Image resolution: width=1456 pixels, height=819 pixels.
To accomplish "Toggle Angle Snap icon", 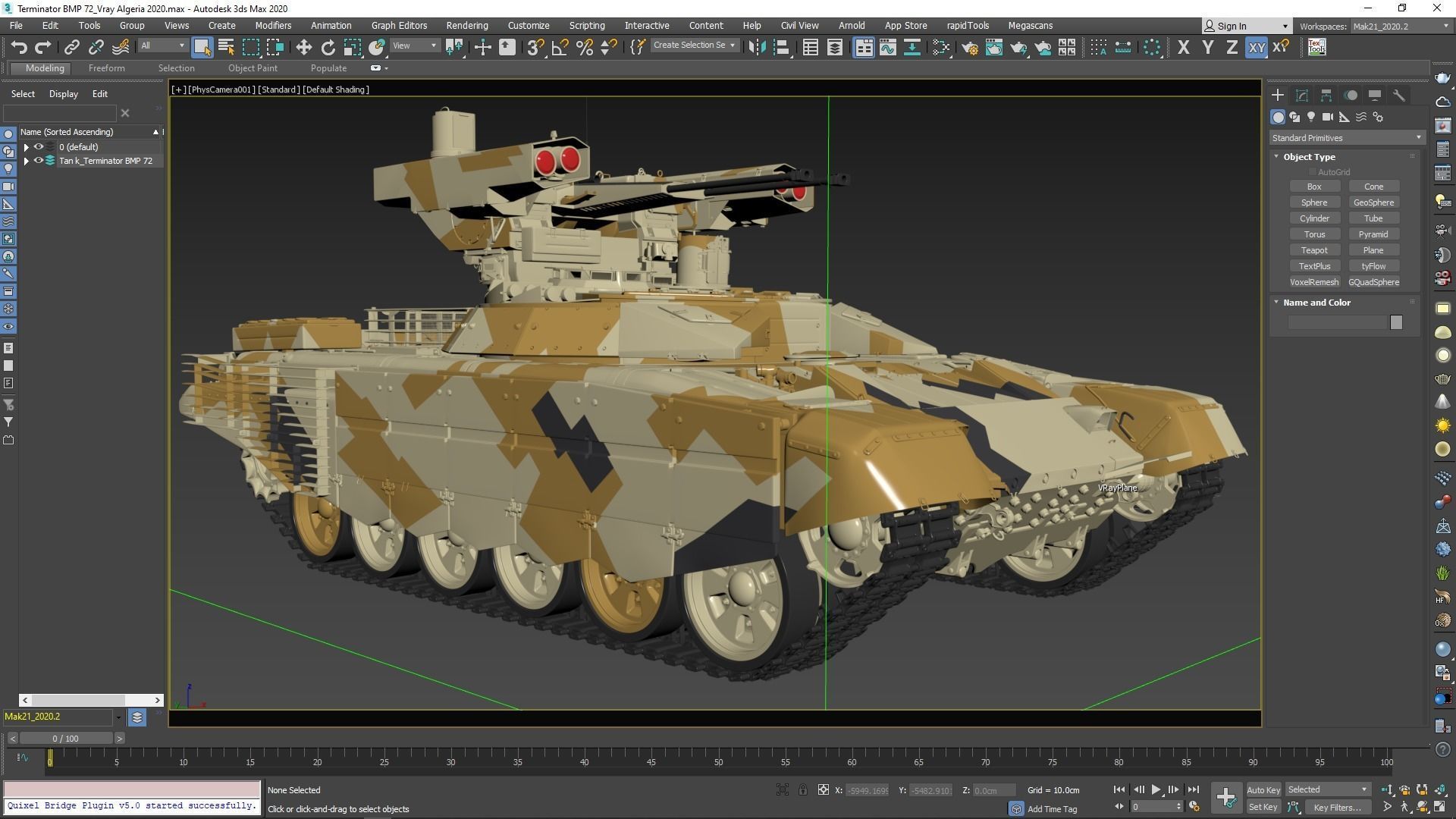I will coord(560,48).
